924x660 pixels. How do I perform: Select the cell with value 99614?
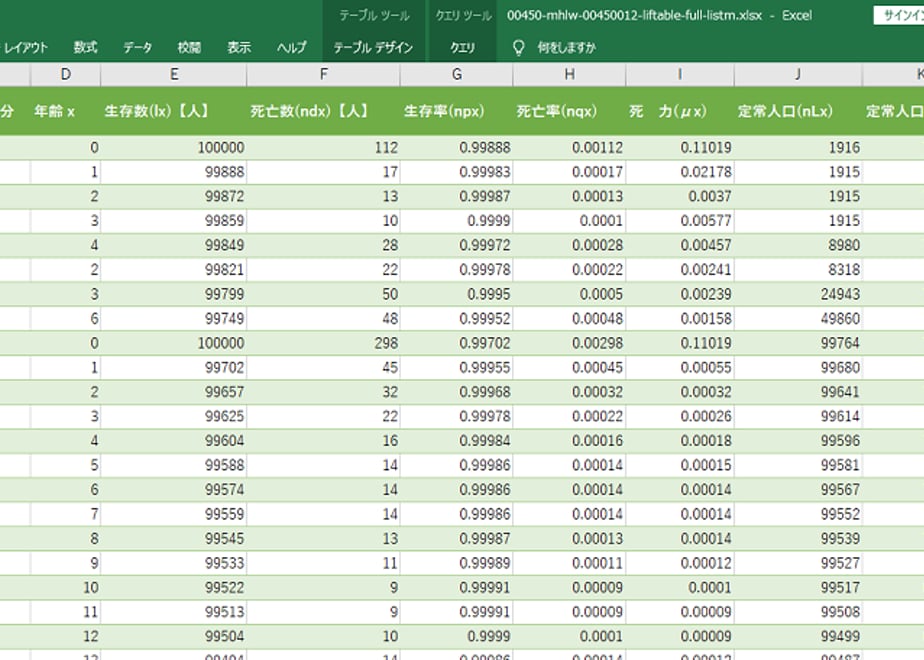pyautogui.click(x=798, y=417)
